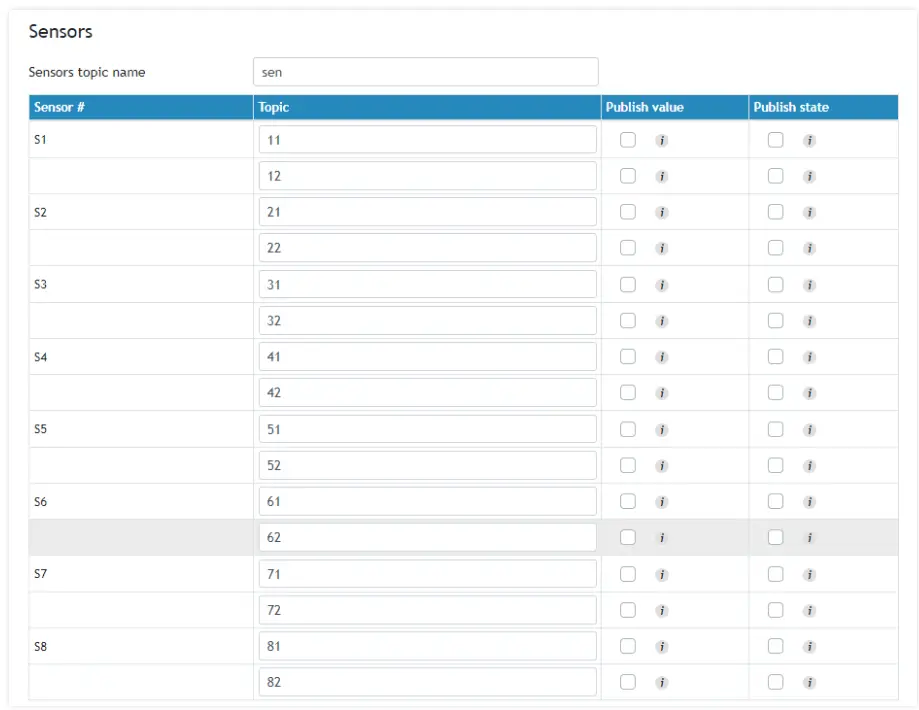Select the topic input showing 82
Image resolution: width=919 pixels, height=710 pixels.
(x=427, y=682)
